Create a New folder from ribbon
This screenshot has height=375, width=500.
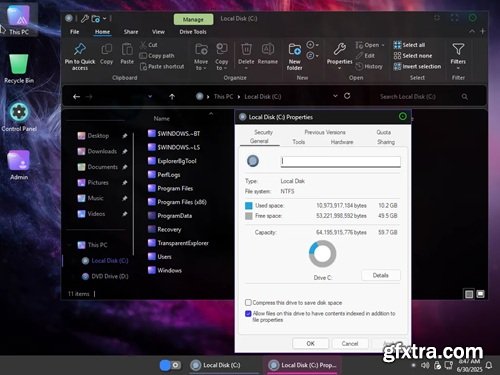click(x=295, y=56)
